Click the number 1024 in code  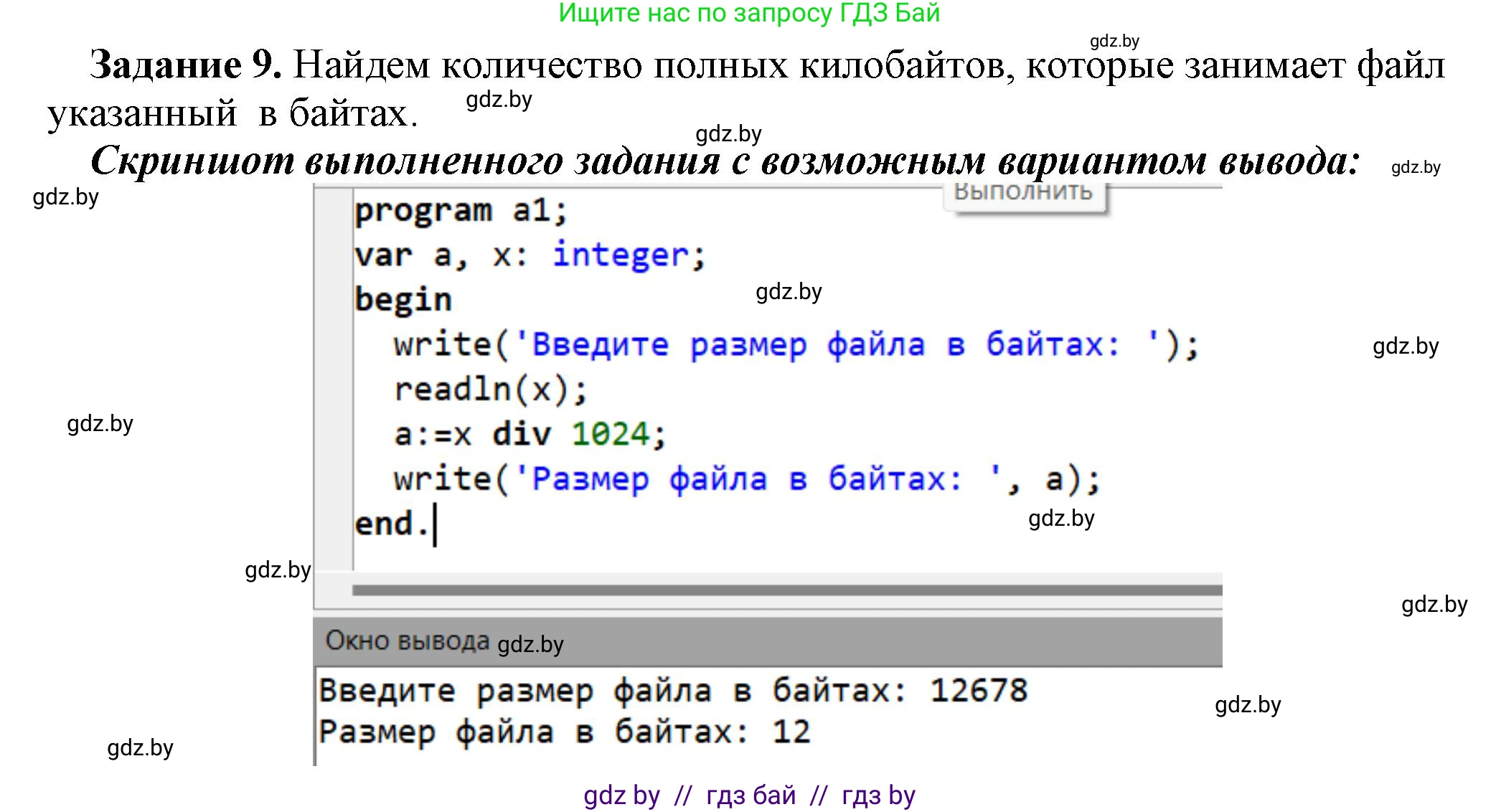point(611,434)
